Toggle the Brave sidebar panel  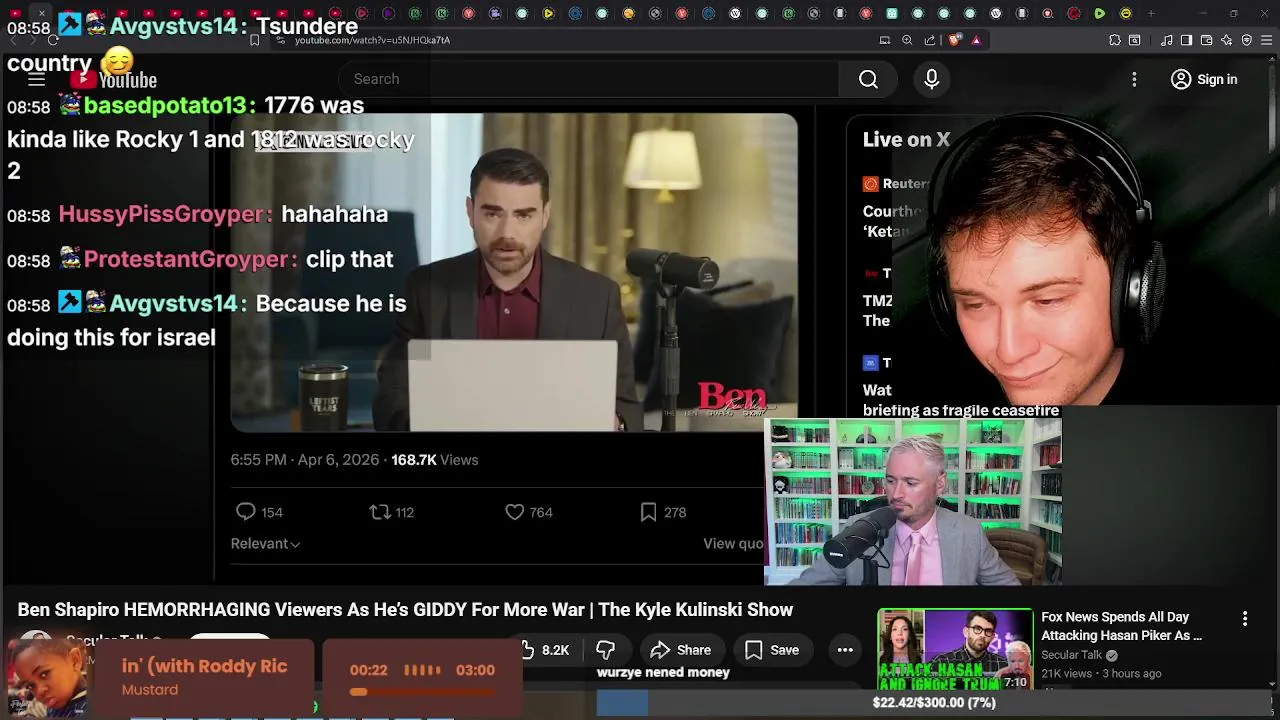1186,40
